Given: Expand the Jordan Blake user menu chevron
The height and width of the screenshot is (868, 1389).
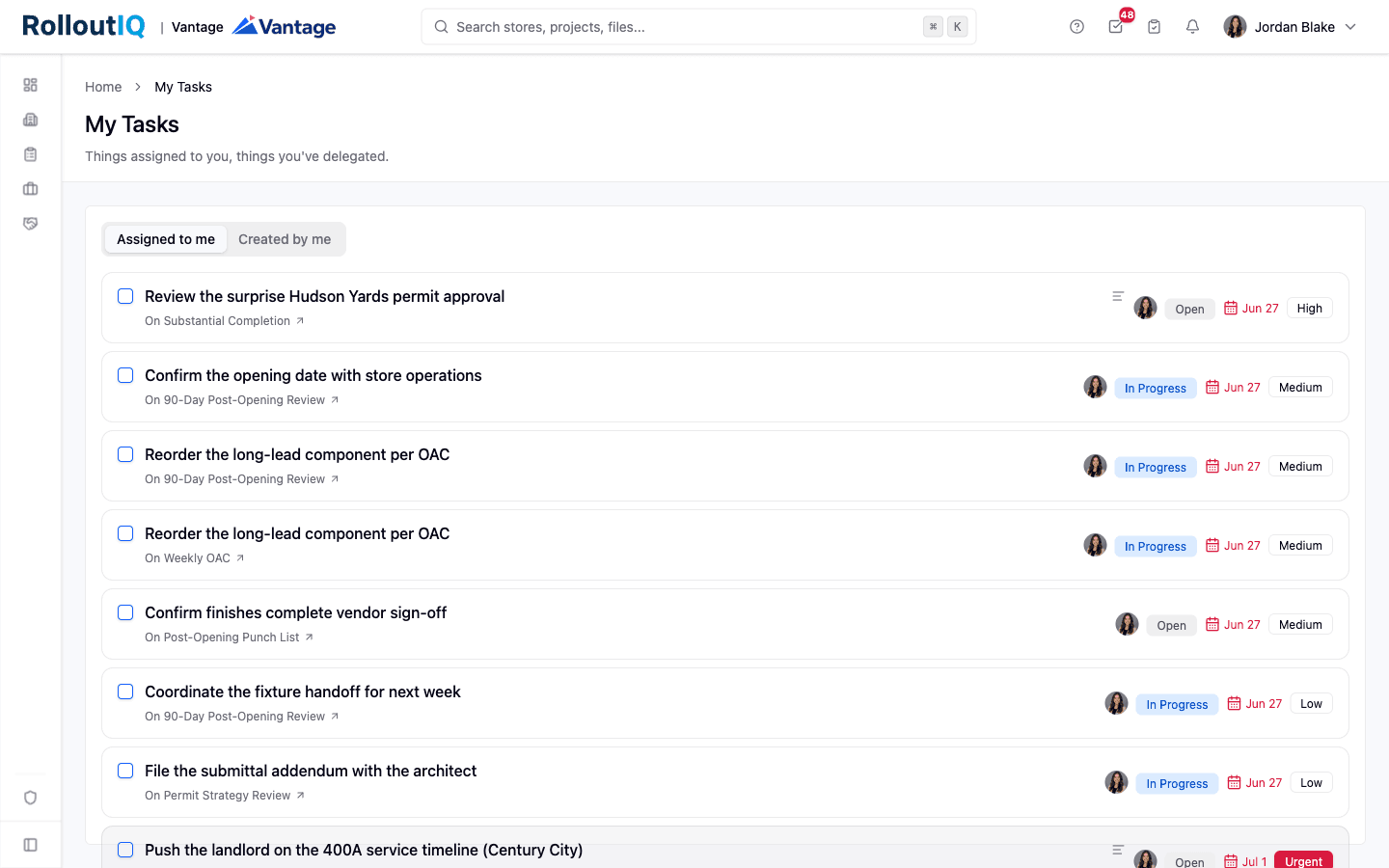Looking at the screenshot, I should pyautogui.click(x=1350, y=27).
